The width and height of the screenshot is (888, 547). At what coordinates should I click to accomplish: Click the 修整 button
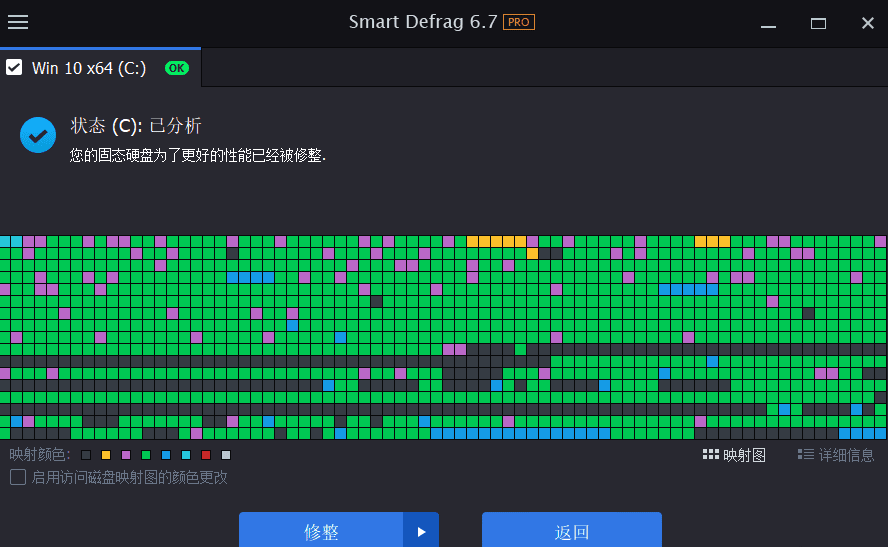[x=321, y=532]
